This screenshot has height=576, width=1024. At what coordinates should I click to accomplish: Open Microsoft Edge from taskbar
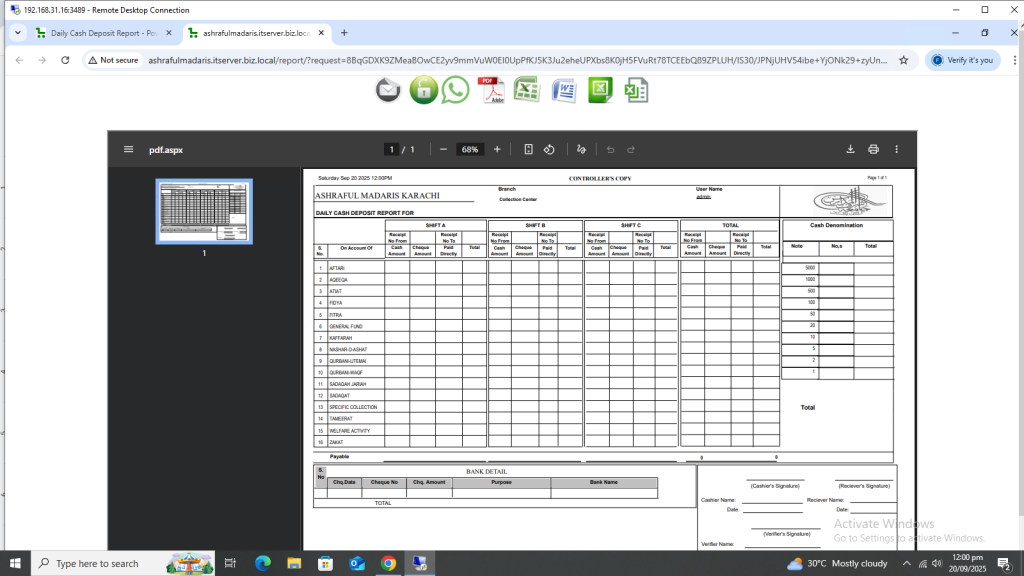[263, 563]
